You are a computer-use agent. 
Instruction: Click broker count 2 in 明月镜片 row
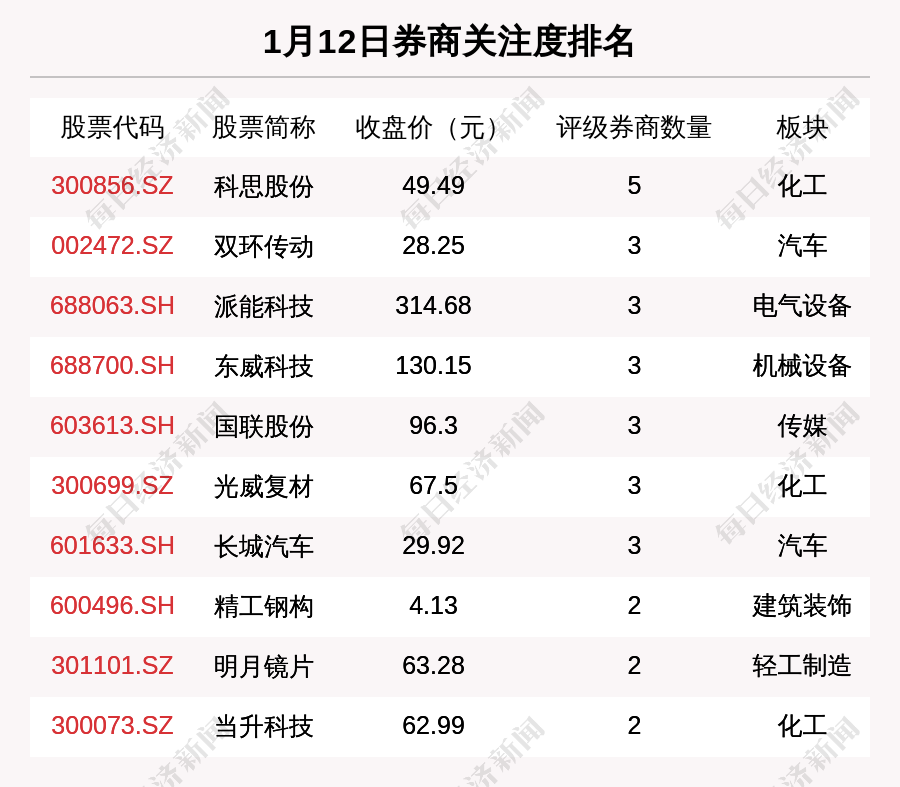tap(634, 666)
